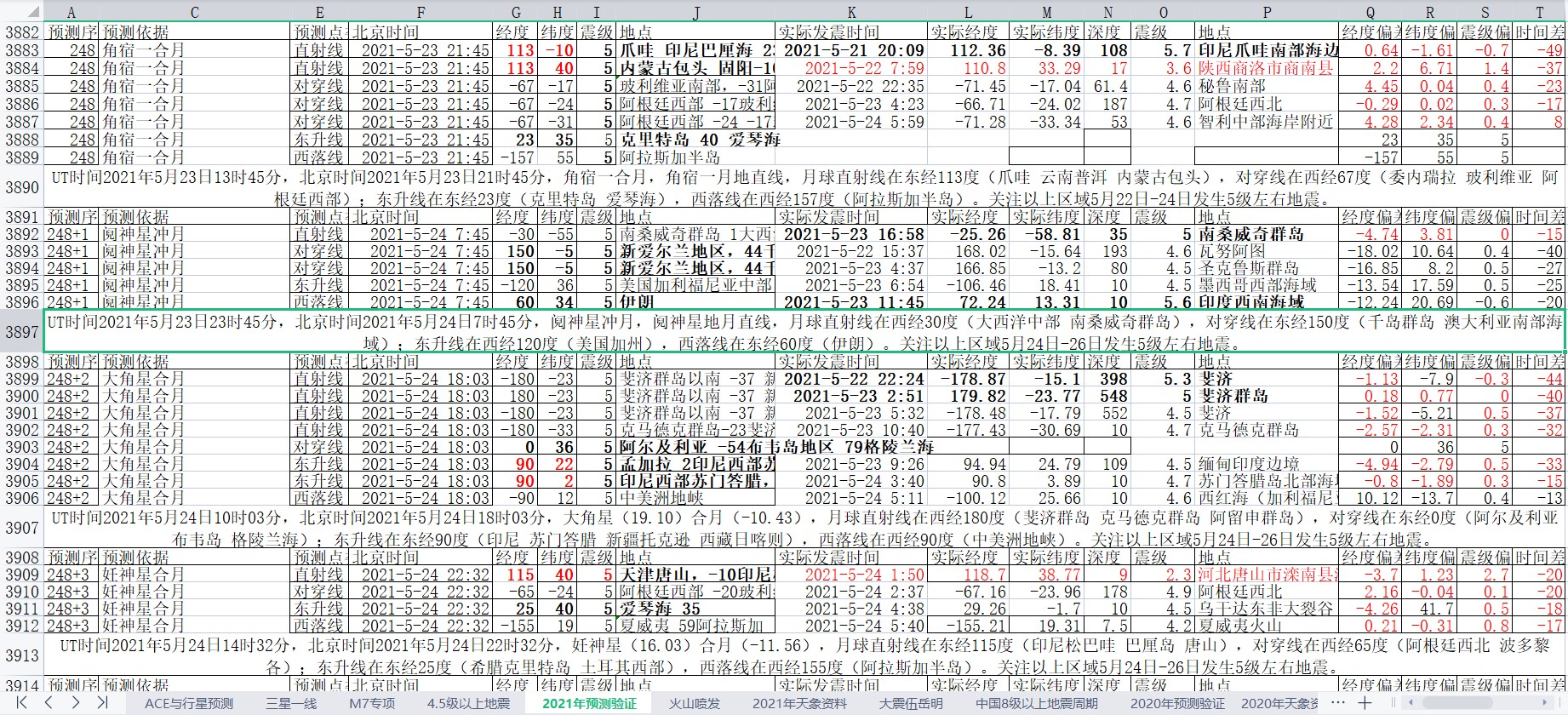This screenshot has width=1568, height=715.
Task: Switch to 2021年天象资料 sheet tab
Action: tap(799, 703)
